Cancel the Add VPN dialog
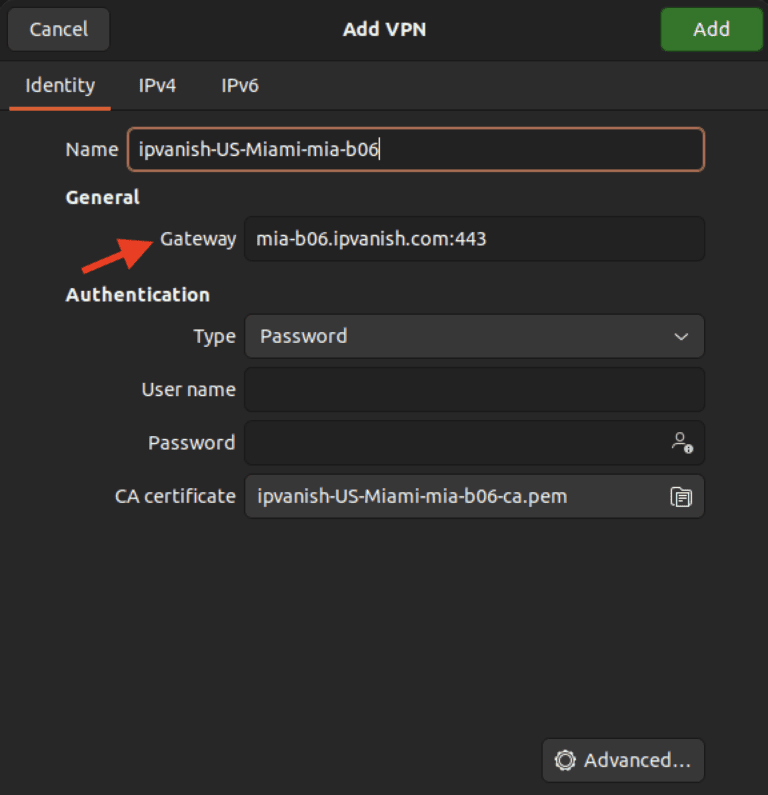Screen dimensions: 768x795 tap(59, 29)
